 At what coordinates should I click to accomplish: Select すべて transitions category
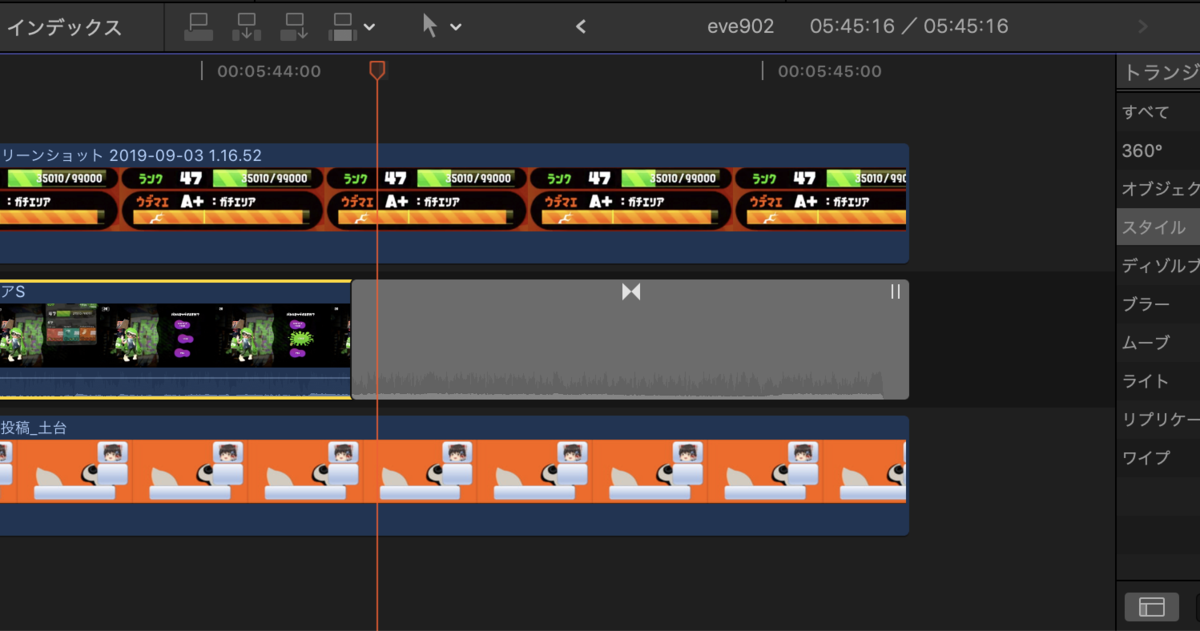coord(1146,112)
